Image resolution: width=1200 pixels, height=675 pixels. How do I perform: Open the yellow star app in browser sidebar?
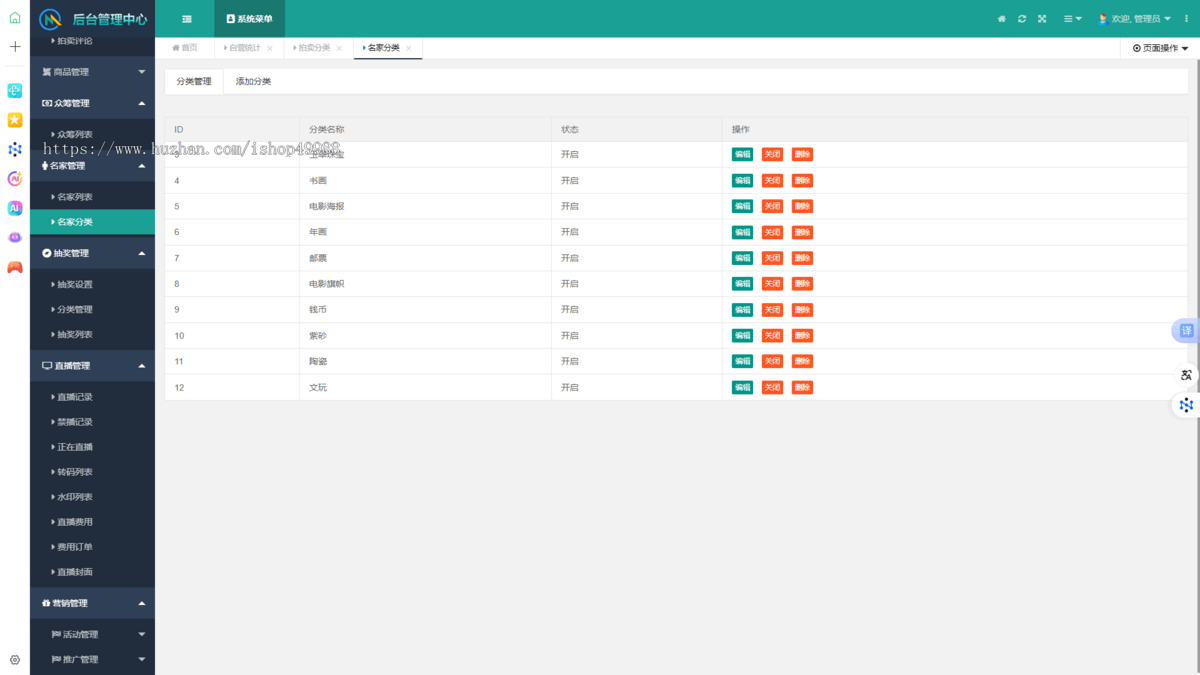click(x=15, y=120)
